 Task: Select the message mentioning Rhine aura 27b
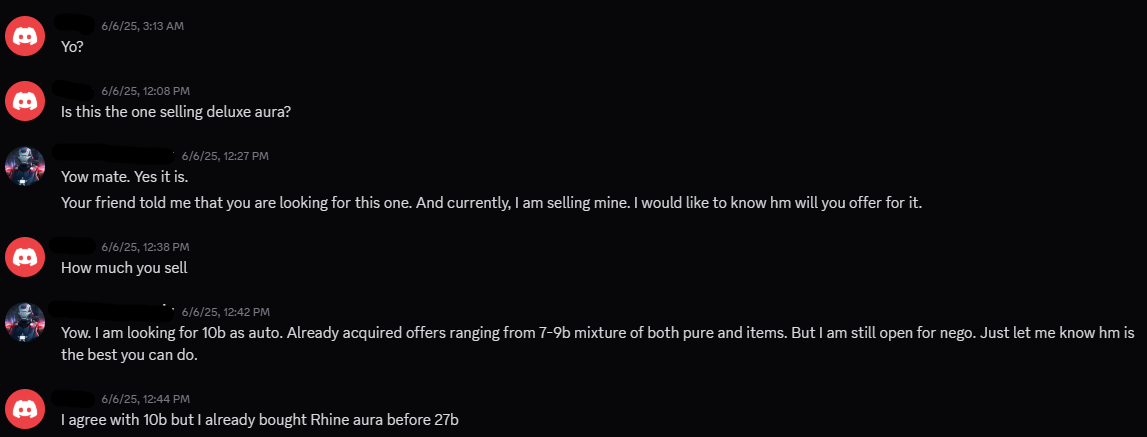(260, 420)
